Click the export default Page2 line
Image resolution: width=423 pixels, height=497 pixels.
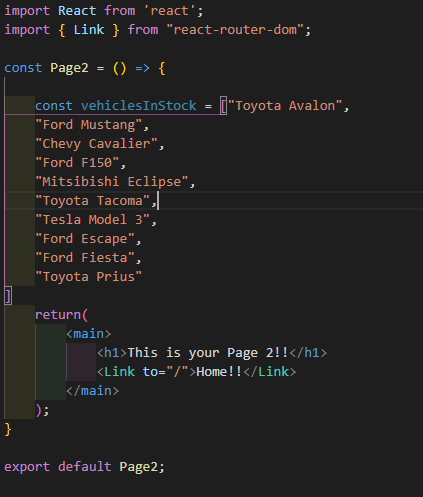click(85, 467)
